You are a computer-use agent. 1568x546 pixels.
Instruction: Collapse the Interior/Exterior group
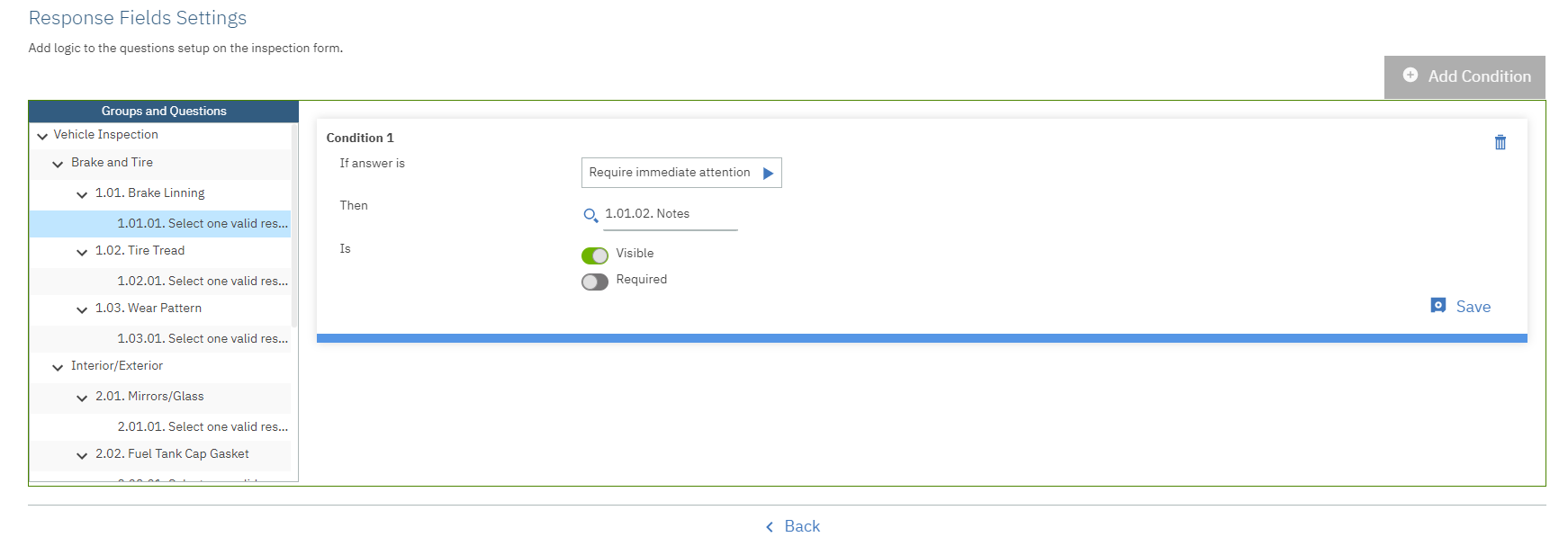tap(58, 367)
